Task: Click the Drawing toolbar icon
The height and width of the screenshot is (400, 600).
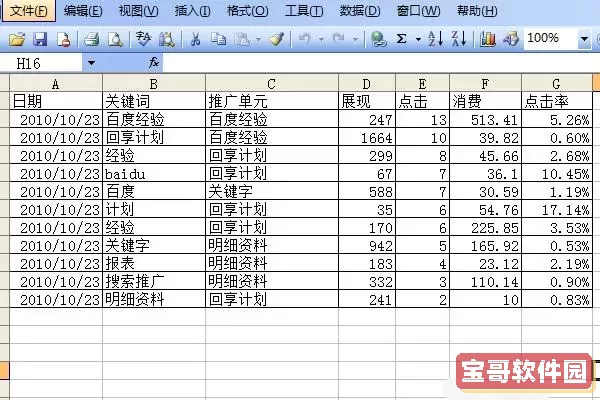Action: 511,39
